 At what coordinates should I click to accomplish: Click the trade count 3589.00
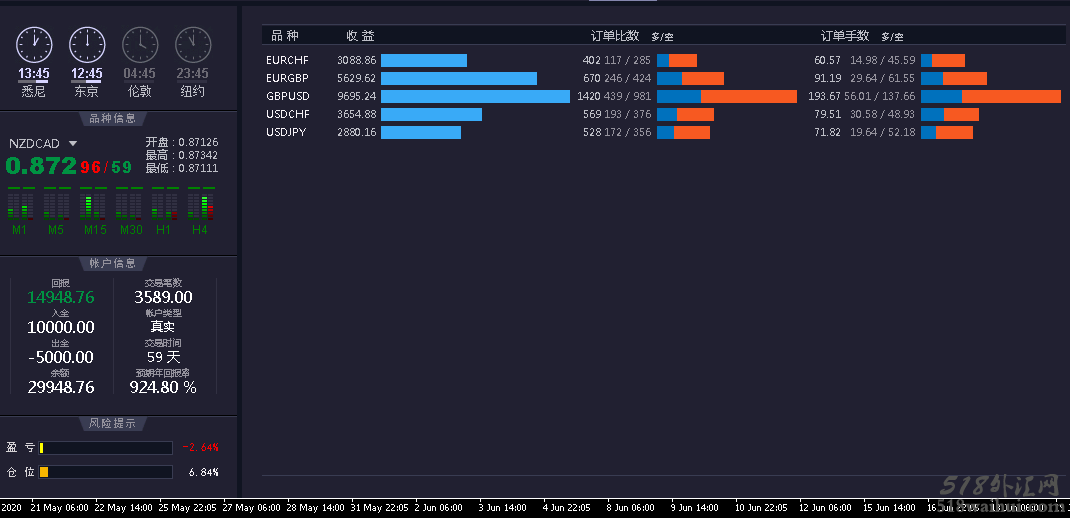click(163, 297)
